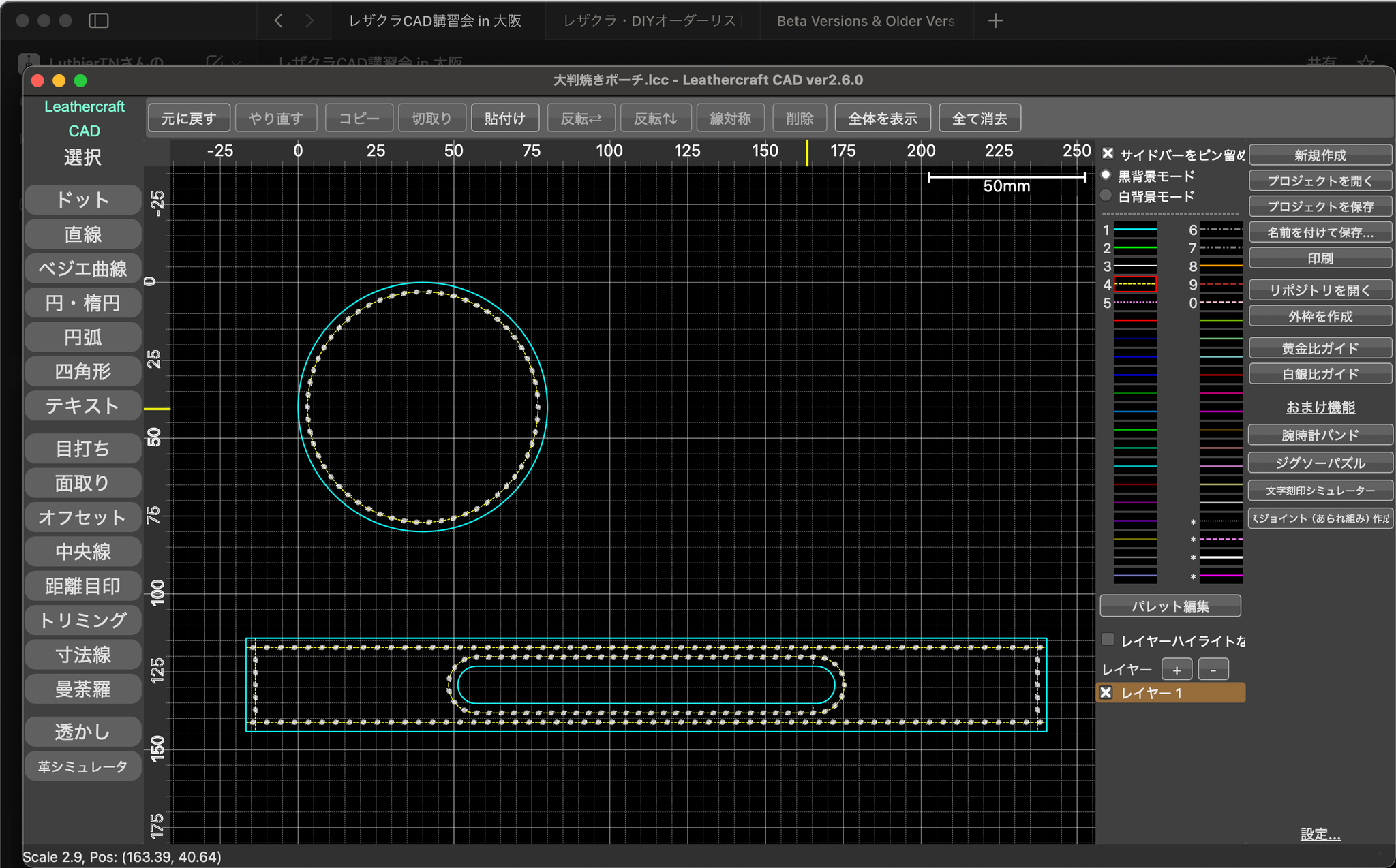Open the 設定... link
The width and height of the screenshot is (1396, 868).
point(1320,834)
